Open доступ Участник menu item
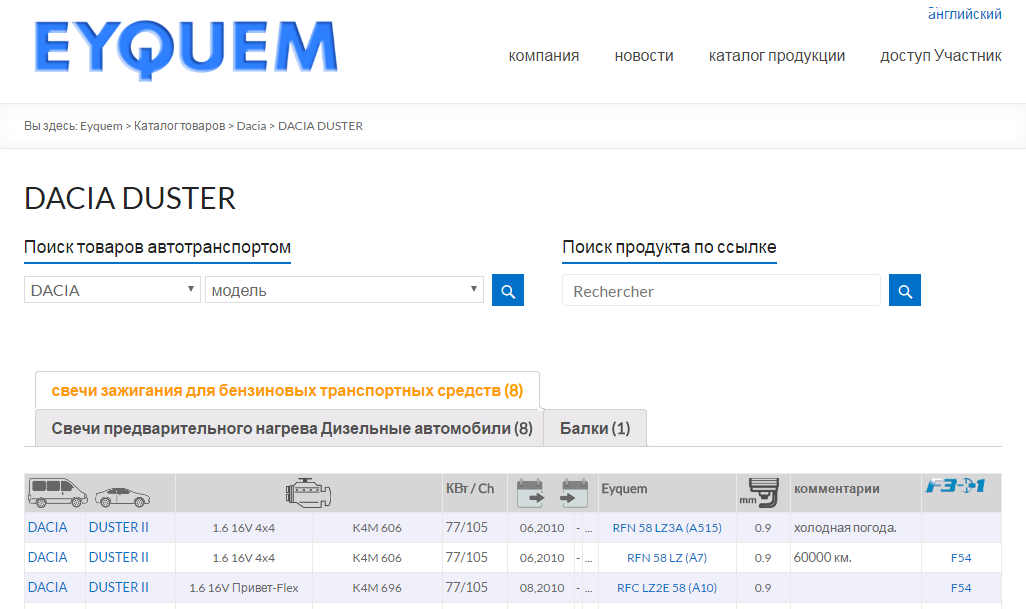Screen dimensions: 1026x609 941,56
